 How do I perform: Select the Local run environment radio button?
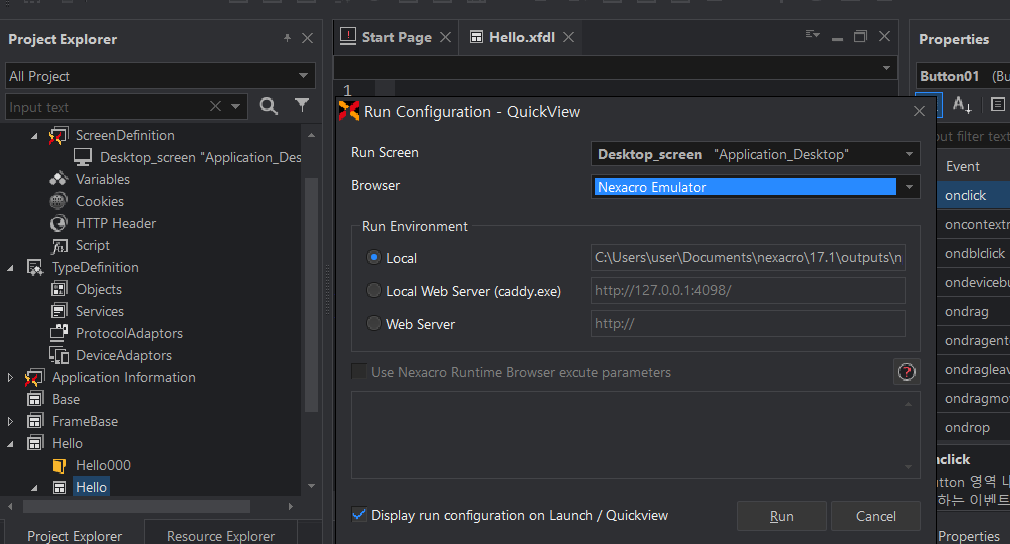point(374,257)
